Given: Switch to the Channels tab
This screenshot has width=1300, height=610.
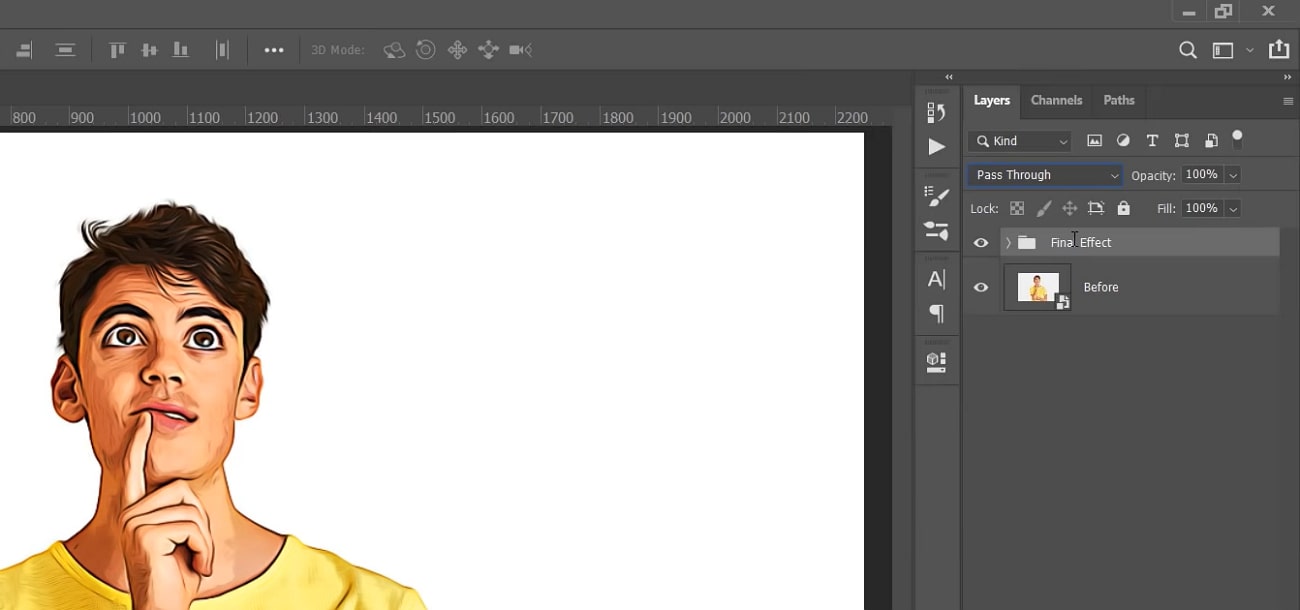Looking at the screenshot, I should pyautogui.click(x=1056, y=100).
